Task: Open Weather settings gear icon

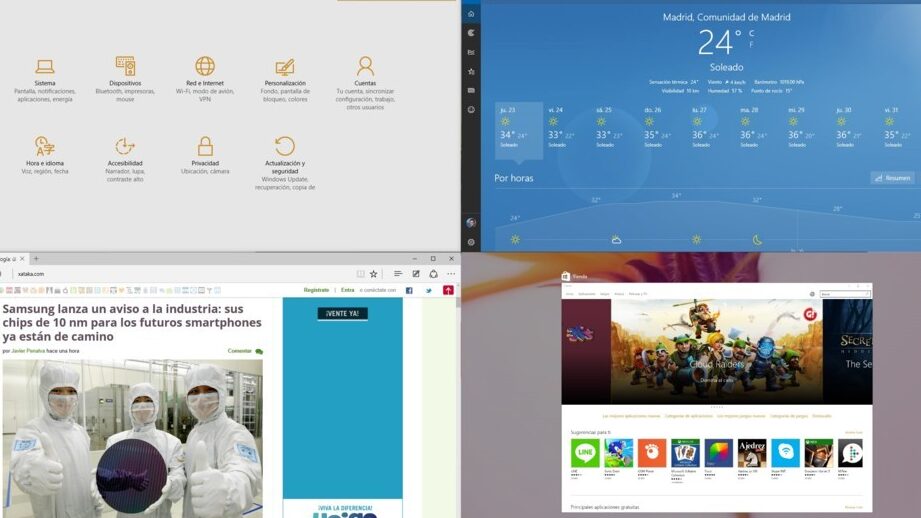Action: (471, 242)
